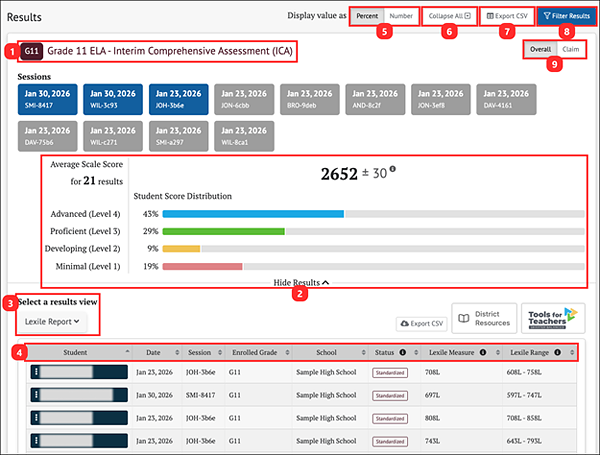Toggle session AND-8c2f Jan 23, 2026
This screenshot has width=600, height=455.
click(x=375, y=99)
